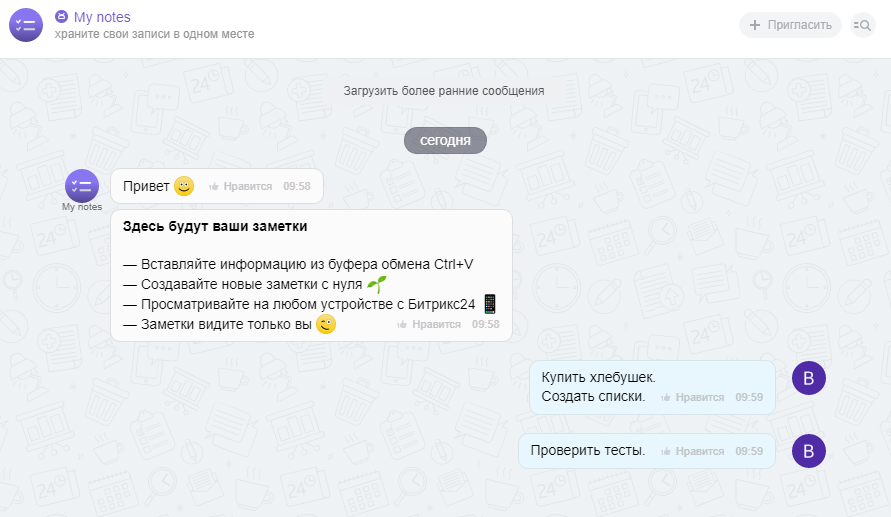Click the Создать списки. text line
891x517 pixels.
[593, 397]
